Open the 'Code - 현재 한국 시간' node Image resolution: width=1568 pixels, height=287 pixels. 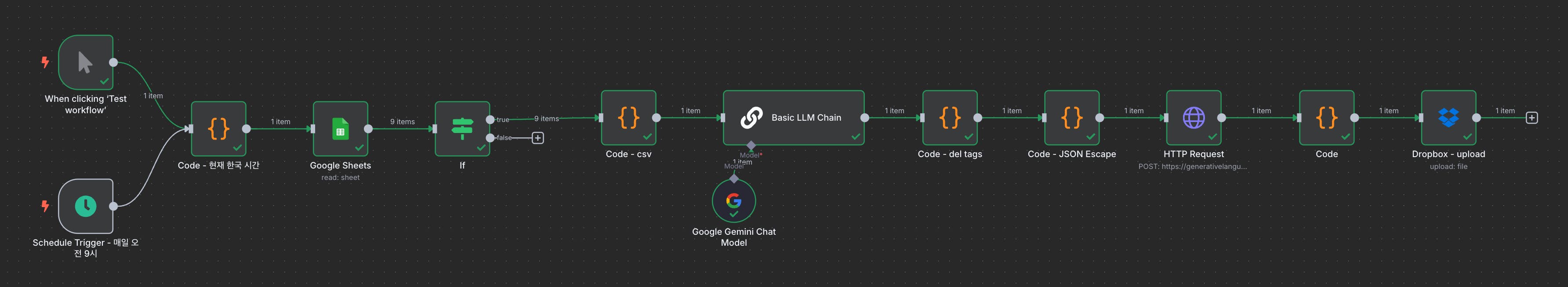218,129
